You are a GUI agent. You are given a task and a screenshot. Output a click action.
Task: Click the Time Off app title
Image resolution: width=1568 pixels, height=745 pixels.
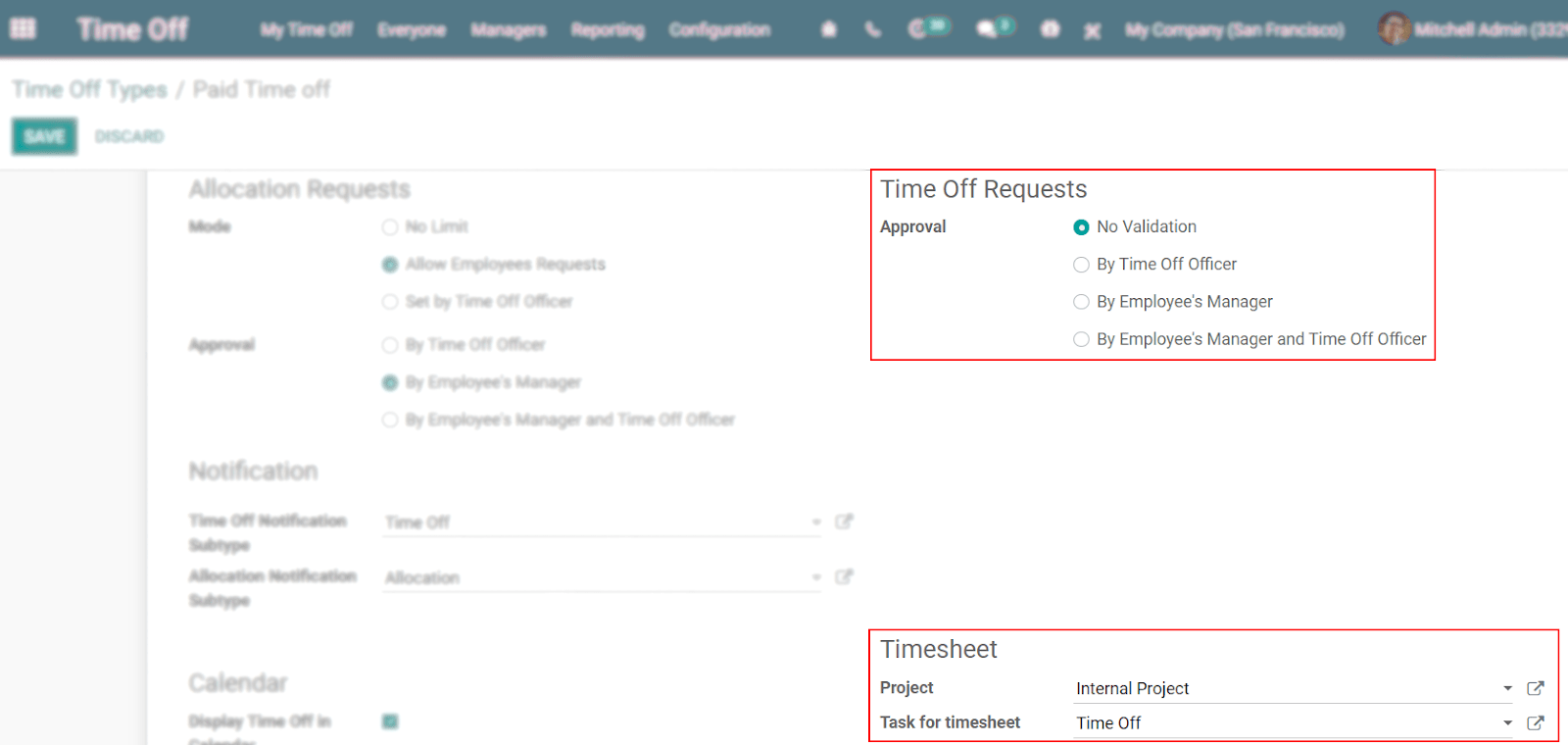point(132,29)
